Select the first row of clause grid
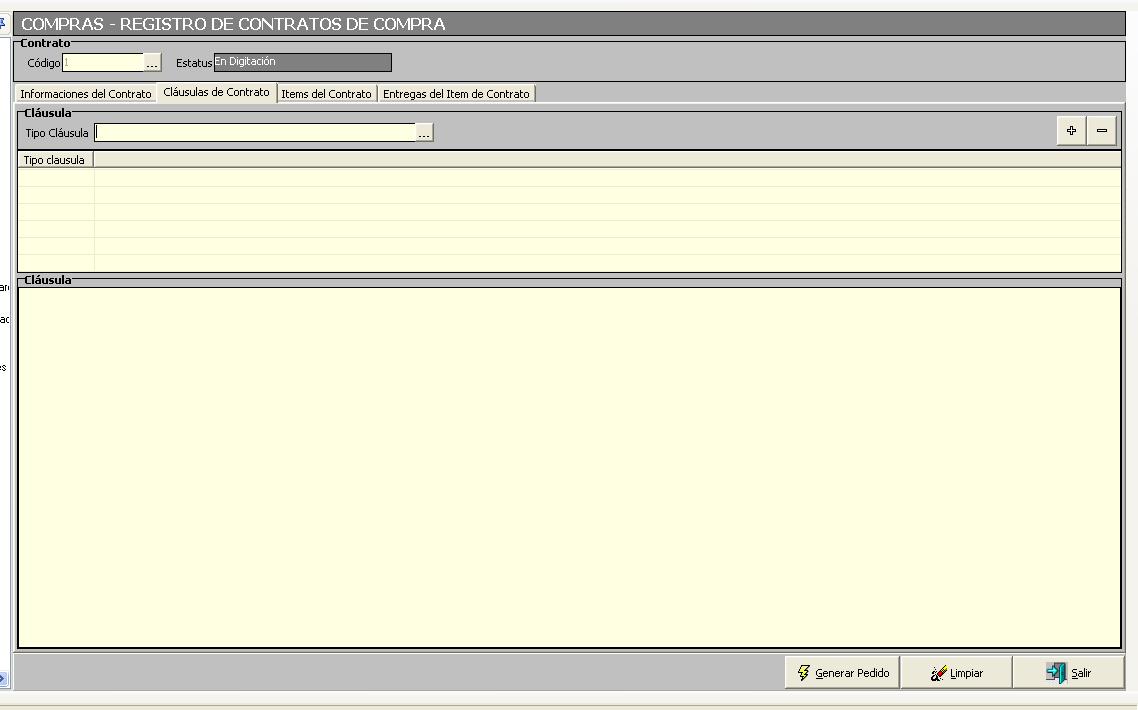Screen dimensions: 1138x710 (569, 177)
